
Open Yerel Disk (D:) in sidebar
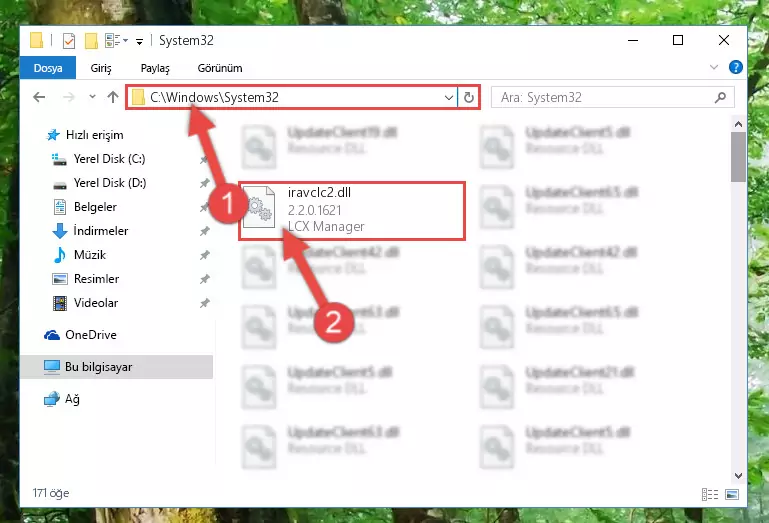click(x=109, y=183)
